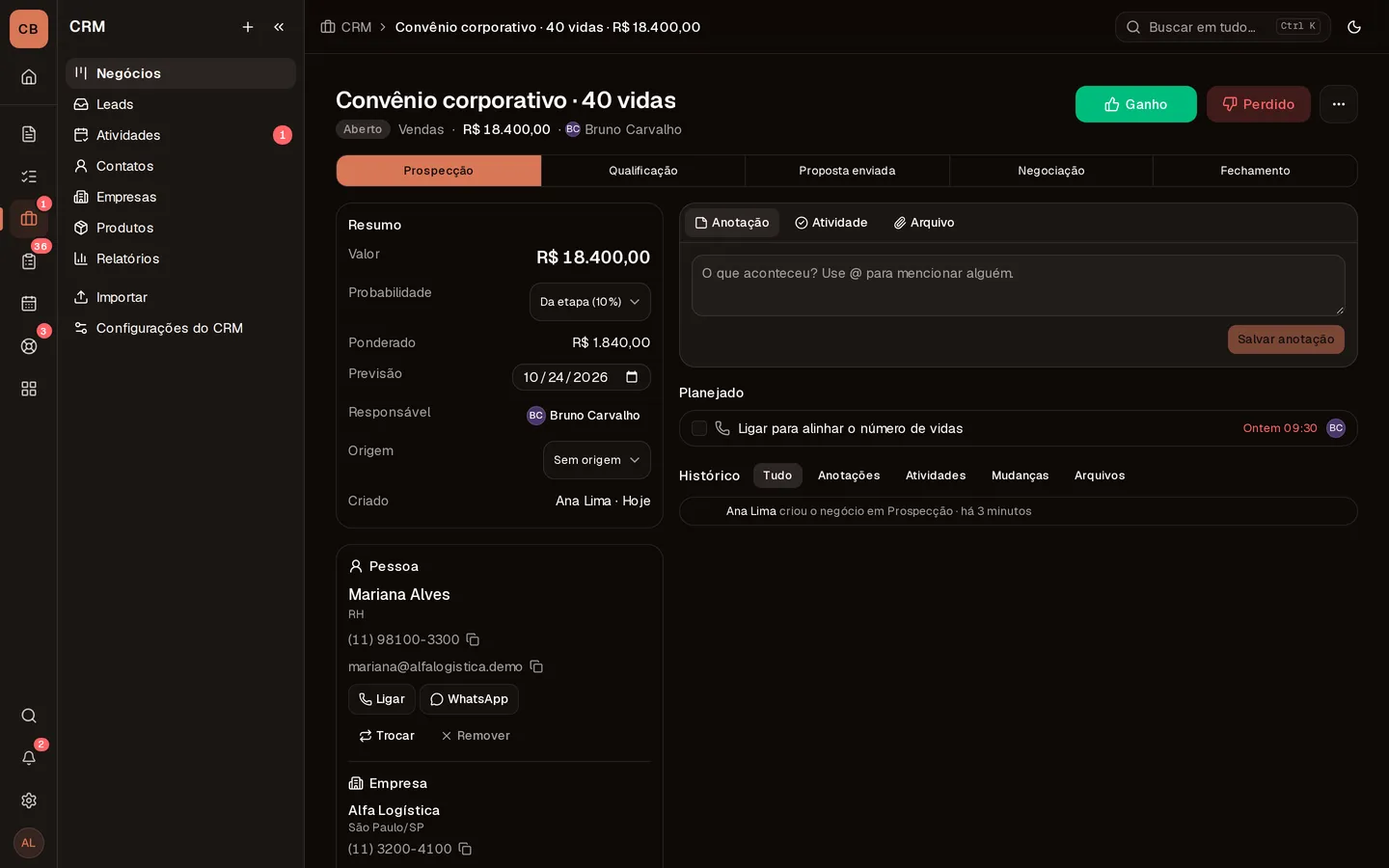Image resolution: width=1389 pixels, height=868 pixels.
Task: Copy Mariana's phone number (11) 98100-3300
Action: click(473, 639)
